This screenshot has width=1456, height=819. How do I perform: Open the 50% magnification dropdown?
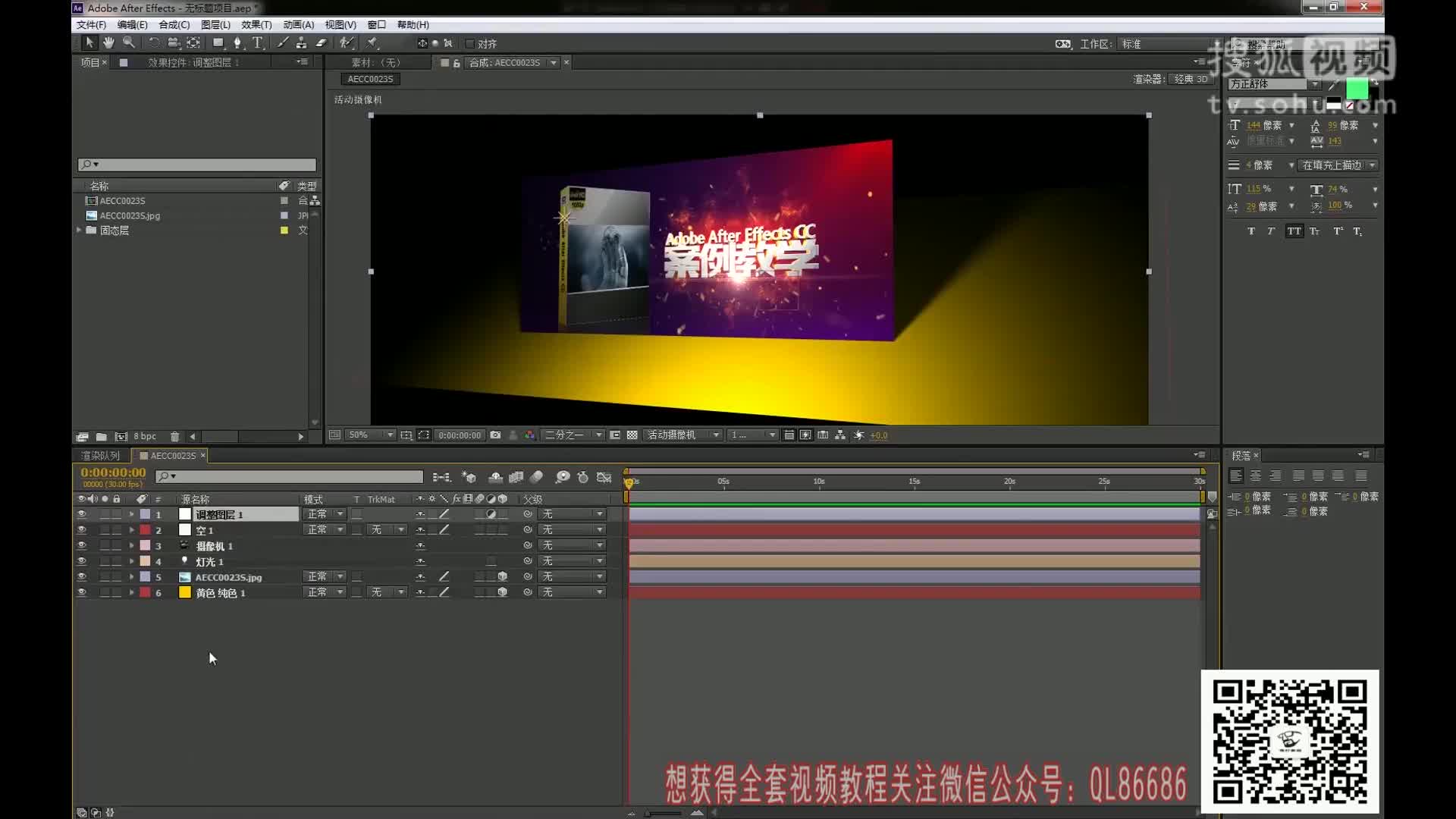pyautogui.click(x=371, y=435)
